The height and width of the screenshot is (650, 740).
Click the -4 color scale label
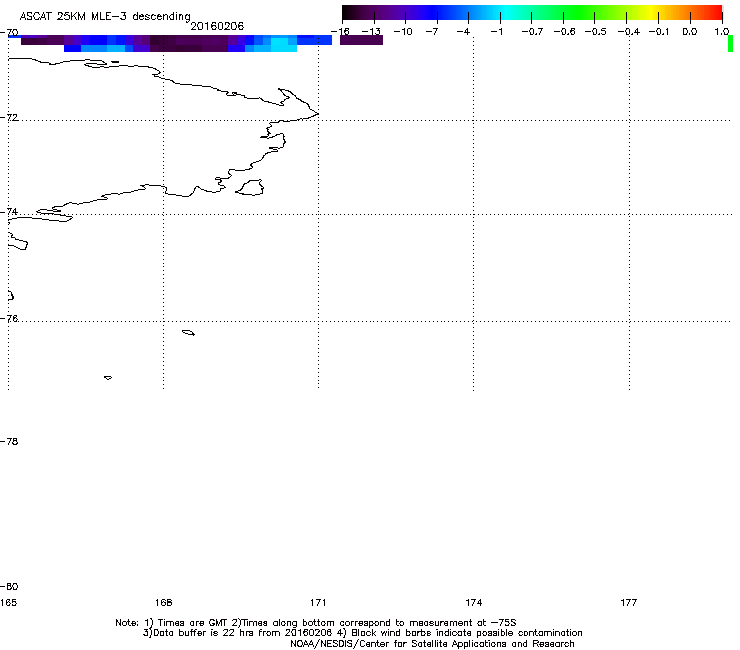(463, 32)
